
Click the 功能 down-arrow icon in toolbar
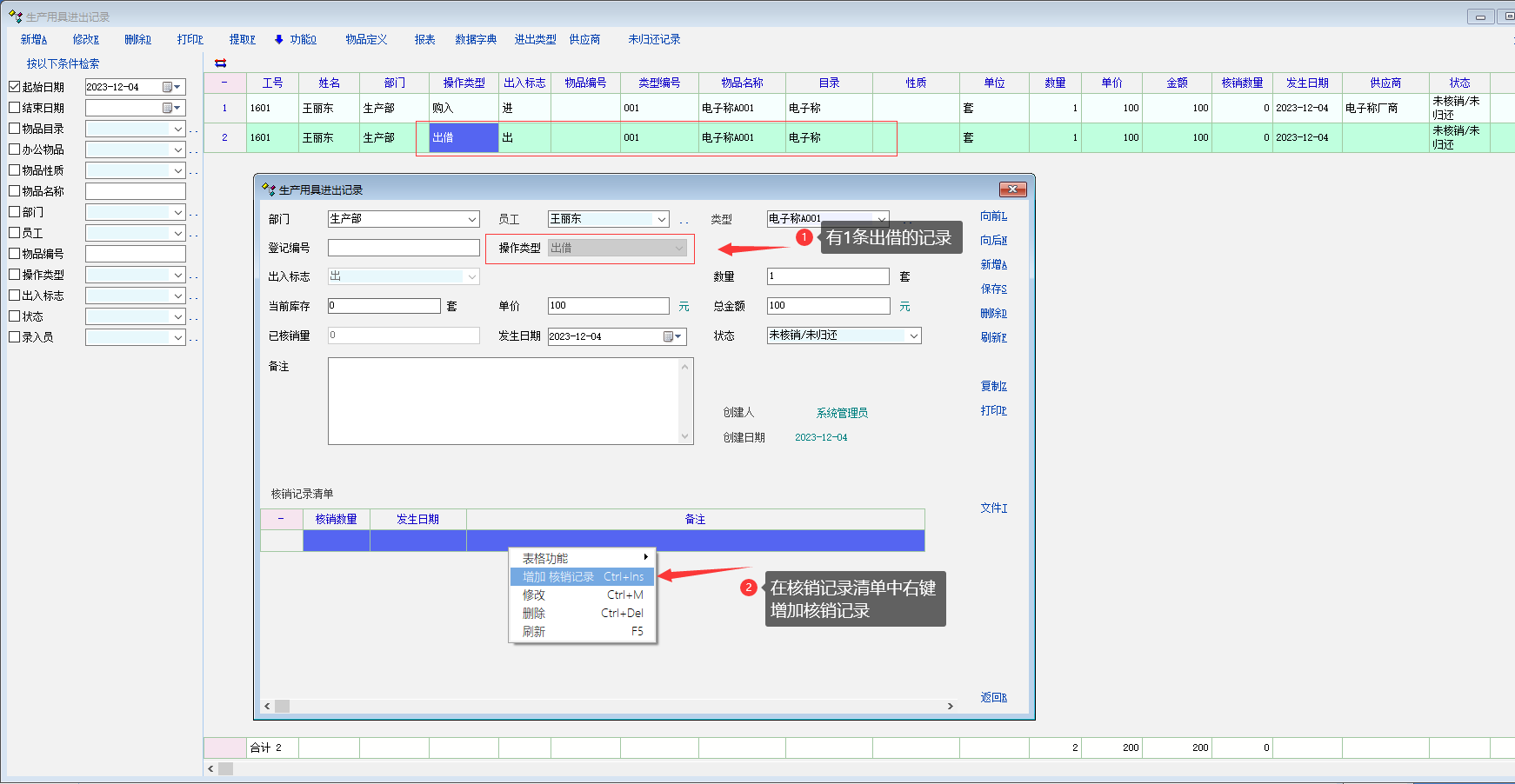279,39
